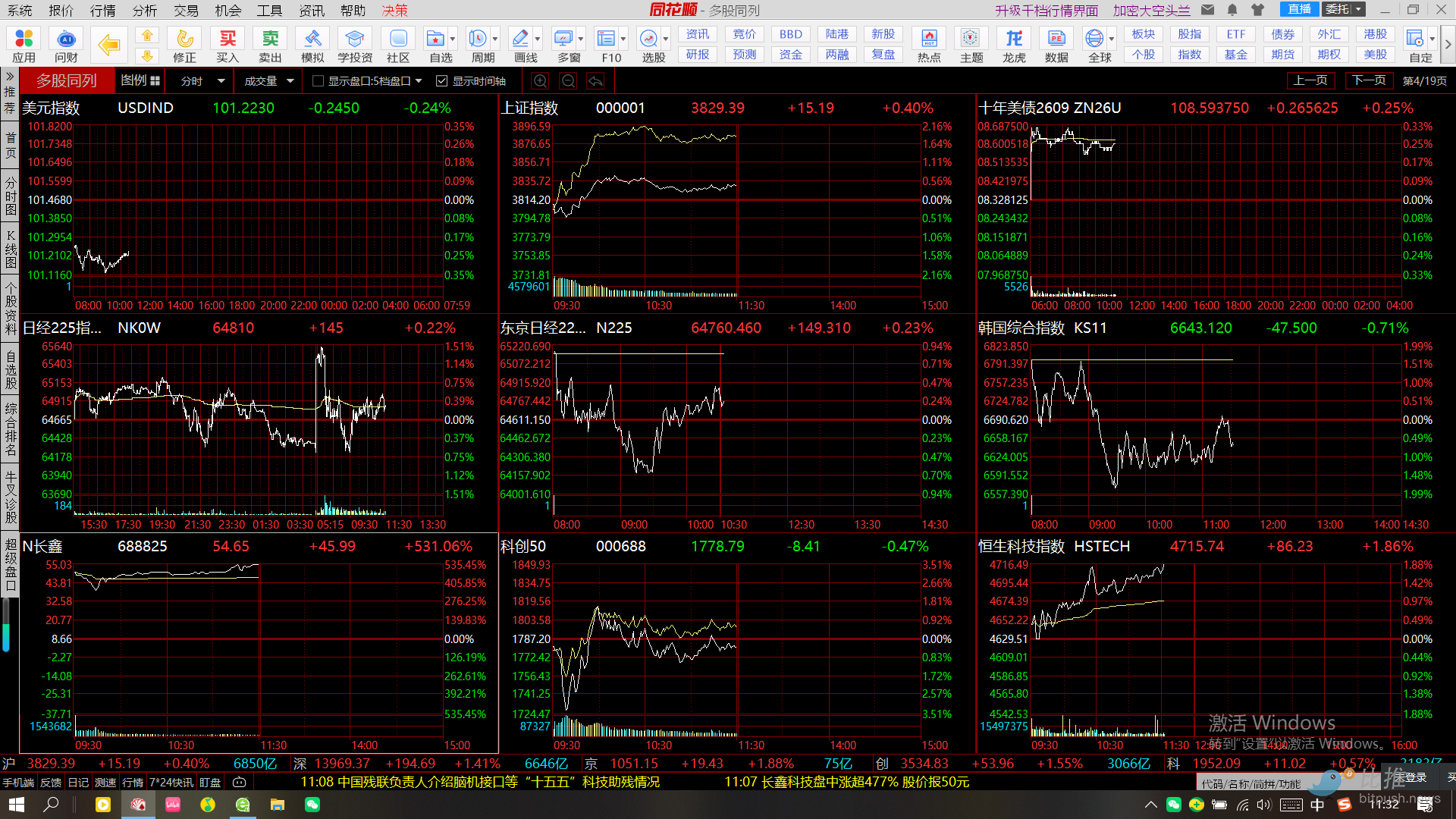1456x819 pixels.
Task: Open the 行情 menu
Action: pos(103,10)
